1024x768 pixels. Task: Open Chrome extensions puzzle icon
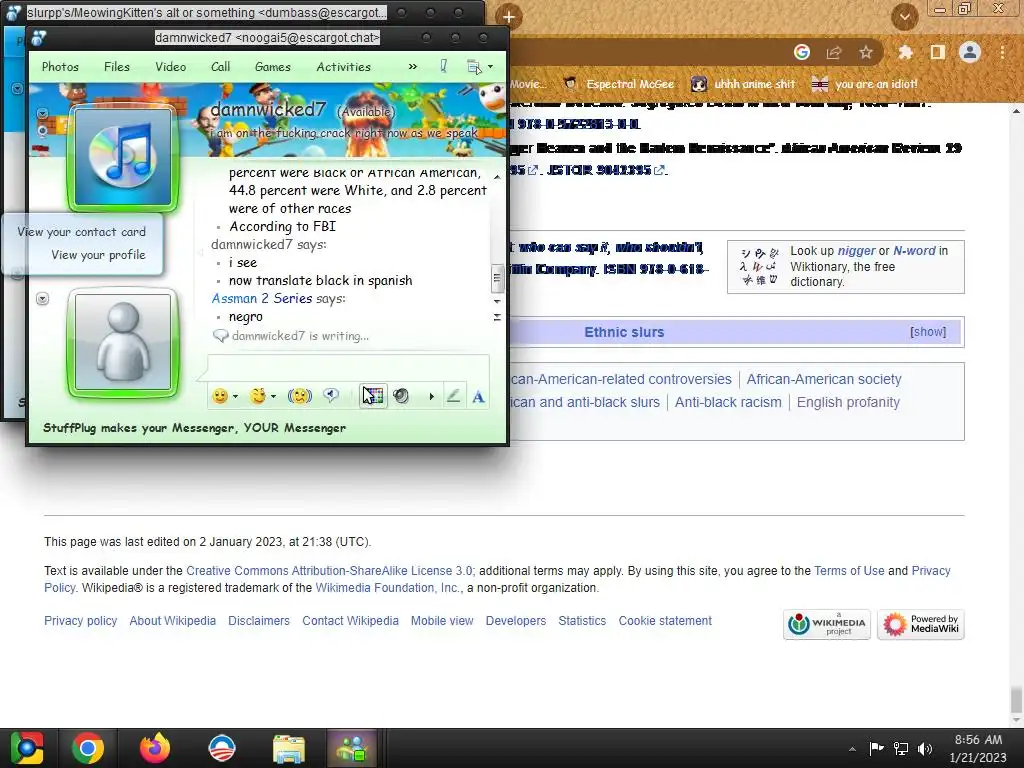[x=905, y=52]
